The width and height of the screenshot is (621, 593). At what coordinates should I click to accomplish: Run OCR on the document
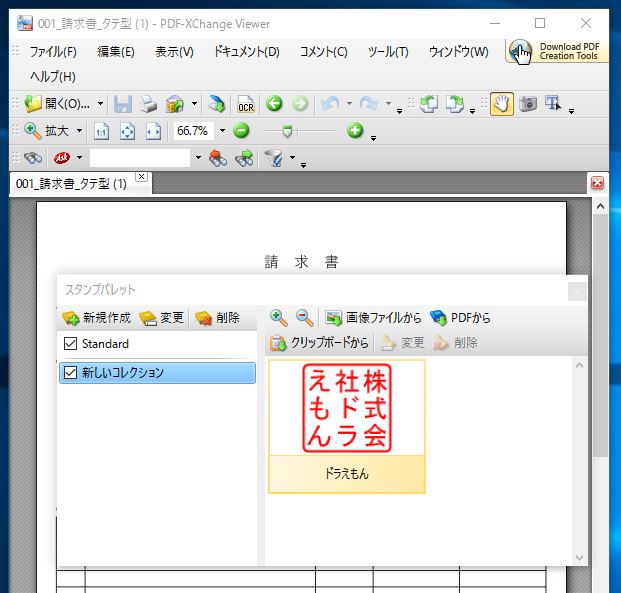pos(246,105)
